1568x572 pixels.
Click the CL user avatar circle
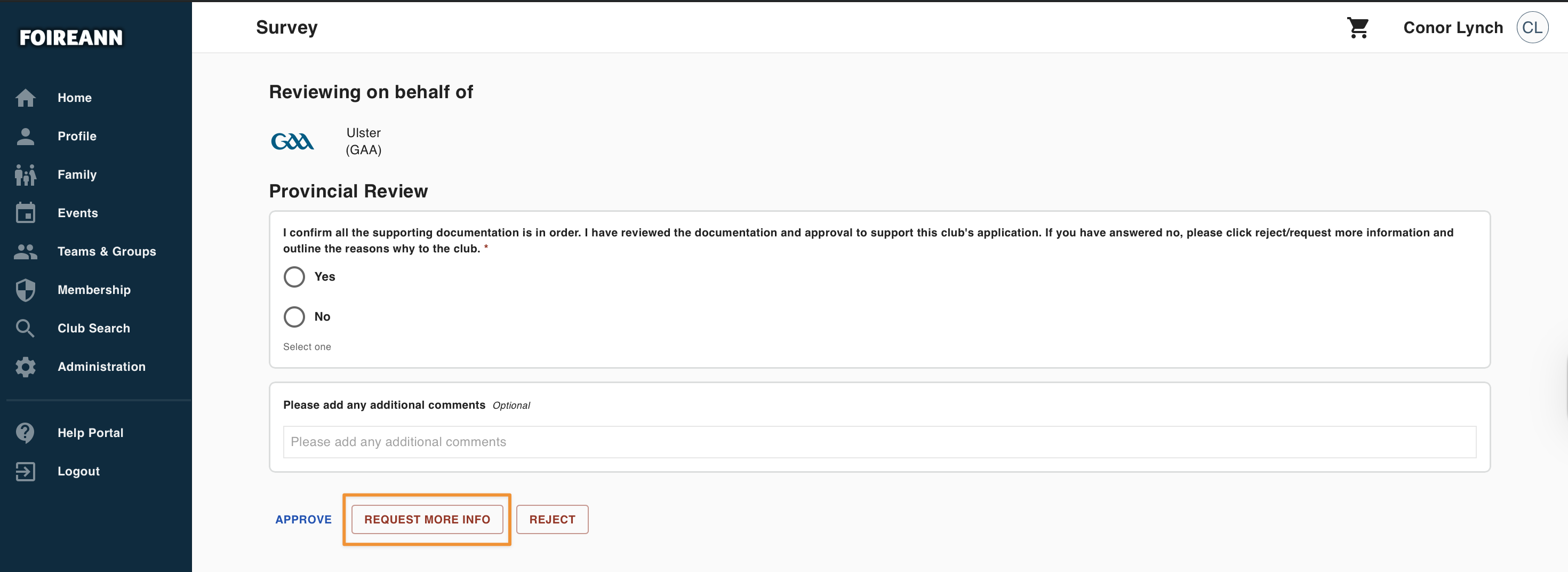coord(1532,28)
